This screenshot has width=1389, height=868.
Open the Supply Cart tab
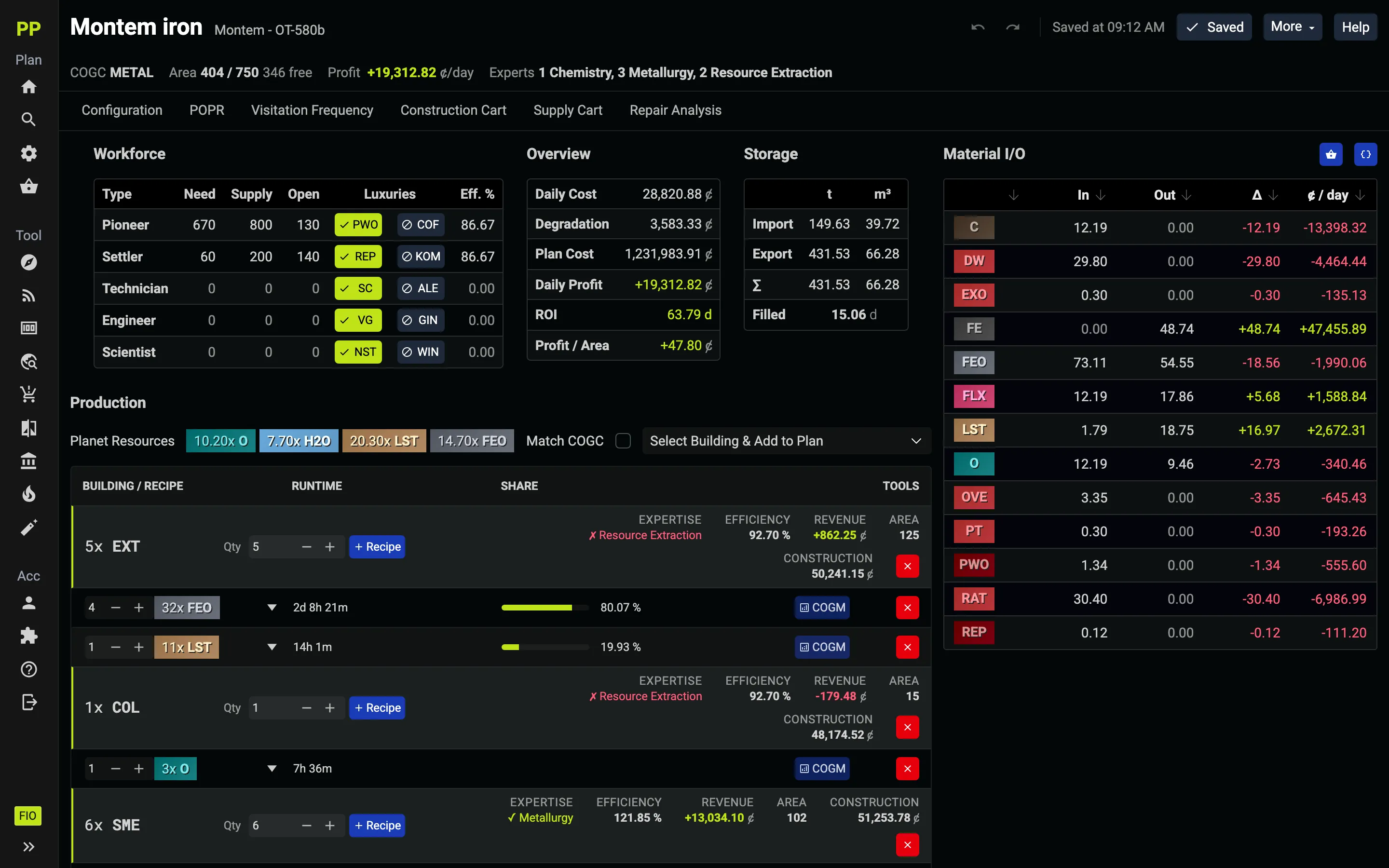(568, 110)
